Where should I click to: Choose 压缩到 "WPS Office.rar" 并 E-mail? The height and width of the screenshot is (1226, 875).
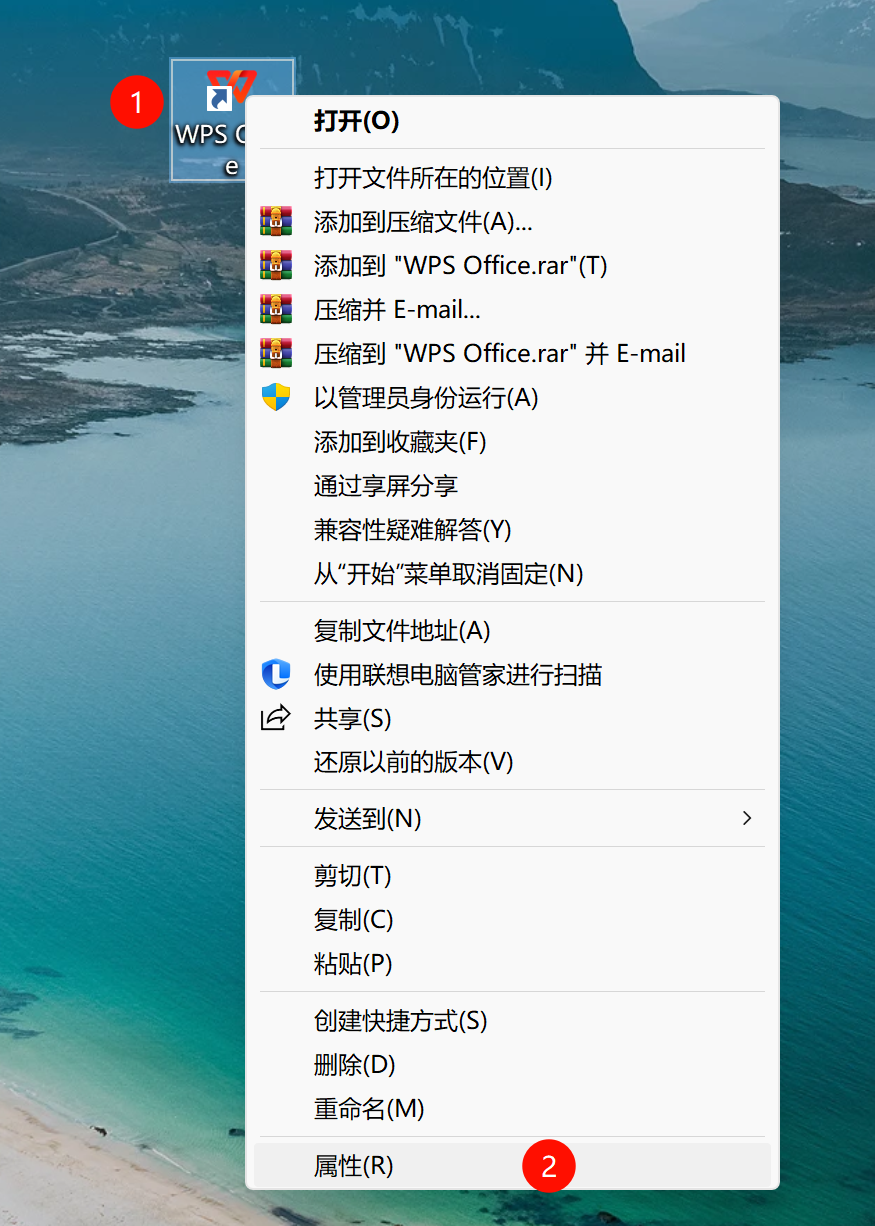pos(512,354)
